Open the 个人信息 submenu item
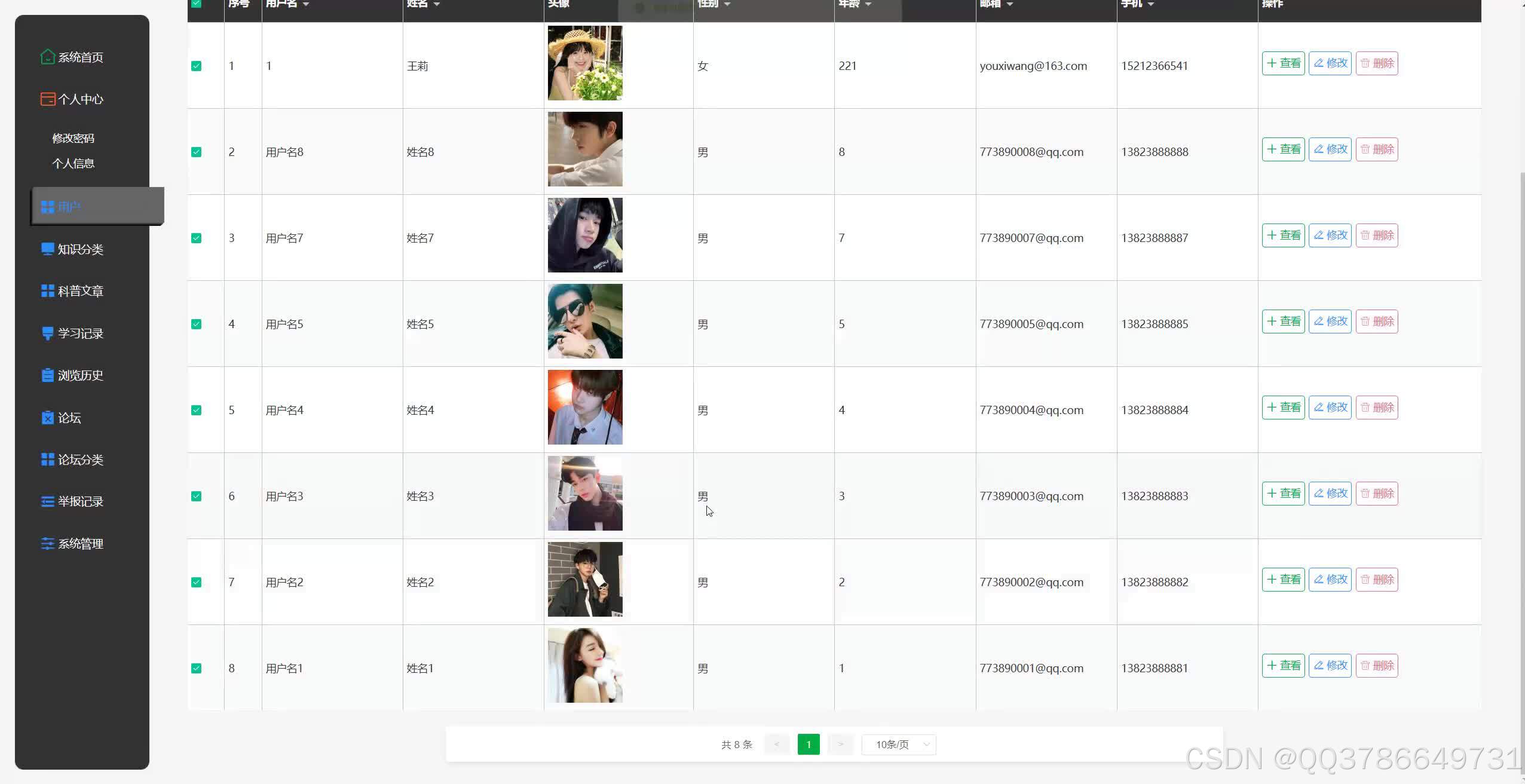The width and height of the screenshot is (1525, 784). 73,163
